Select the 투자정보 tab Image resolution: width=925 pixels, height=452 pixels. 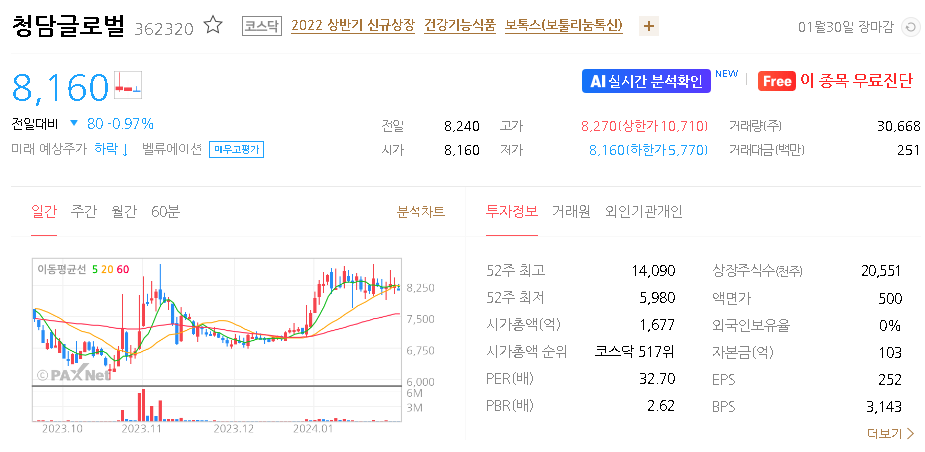[512, 212]
